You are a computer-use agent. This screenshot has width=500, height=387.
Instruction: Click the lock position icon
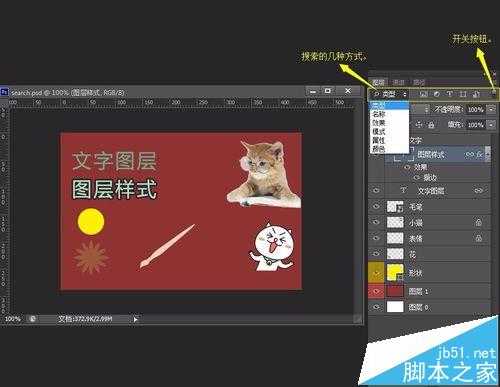tap(419, 125)
